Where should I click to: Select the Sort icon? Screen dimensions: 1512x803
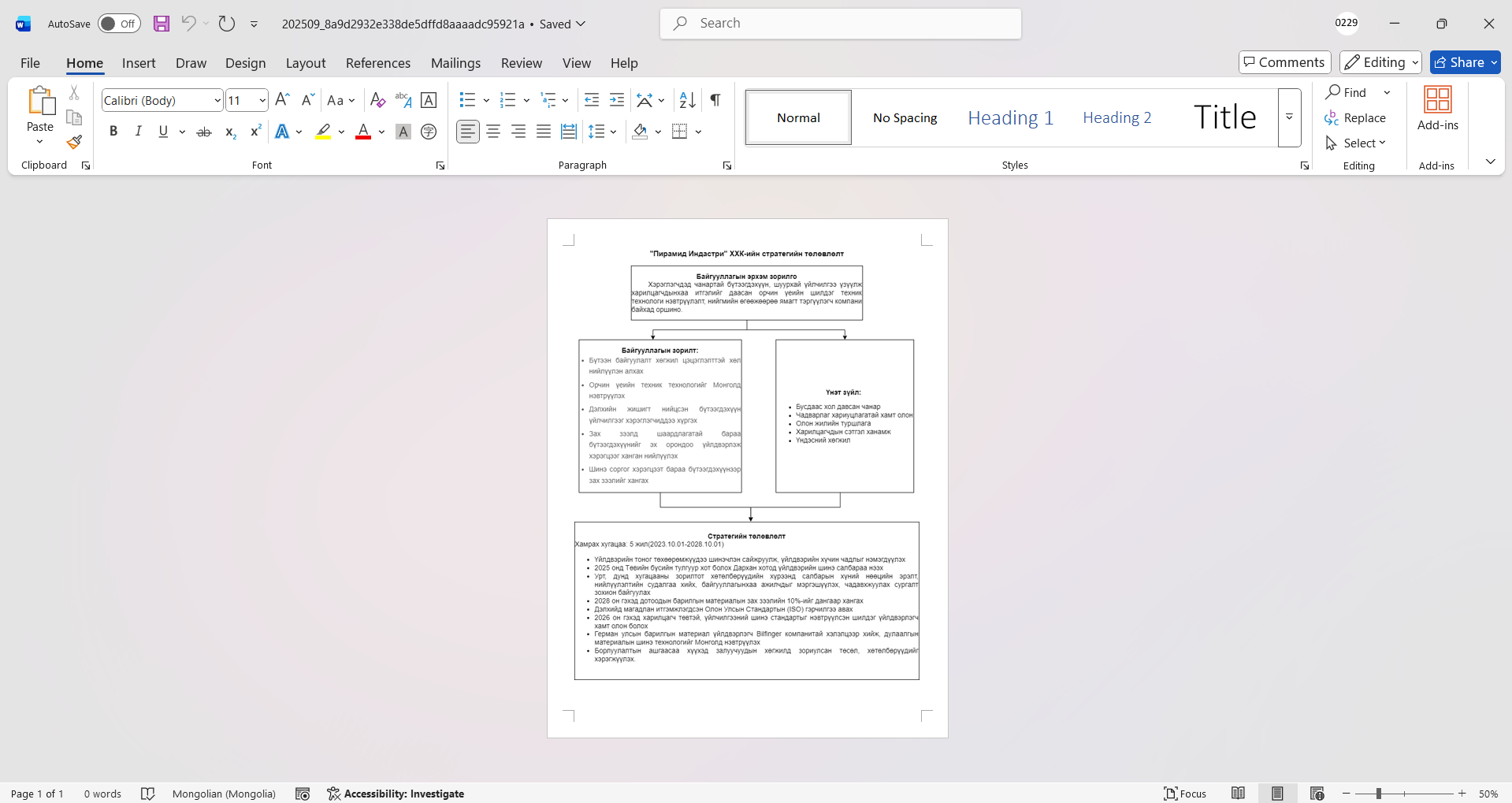point(687,100)
